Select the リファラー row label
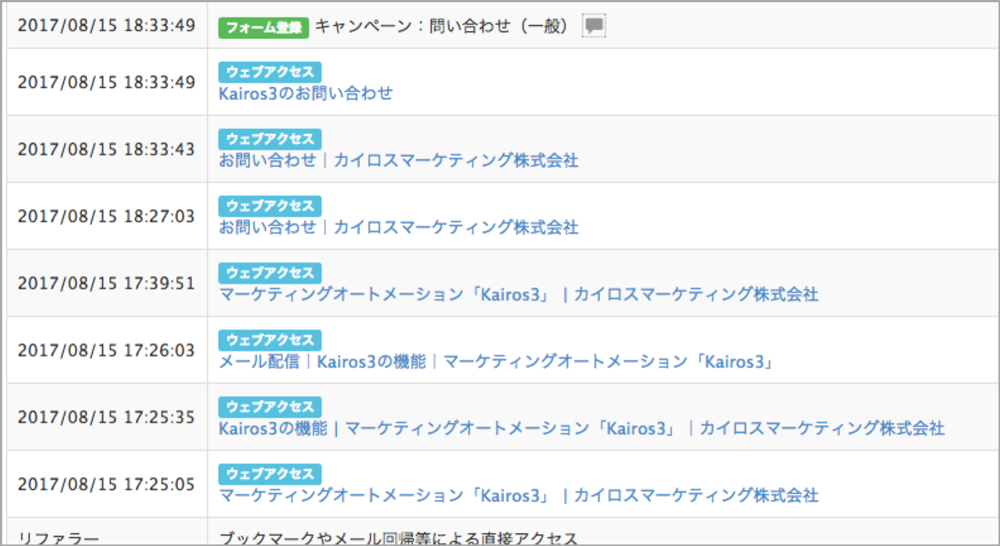 click(58, 538)
